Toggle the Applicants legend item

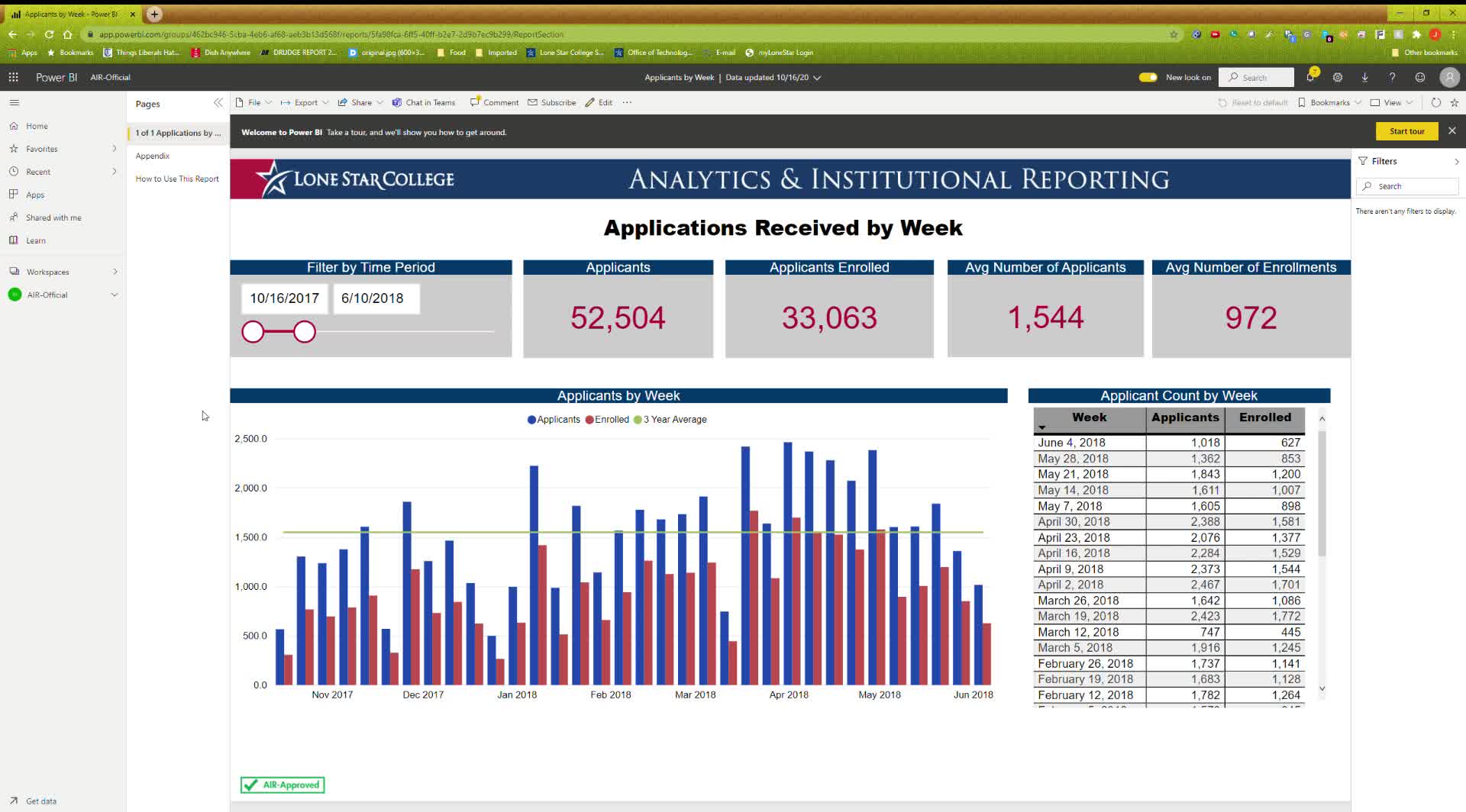pos(553,419)
